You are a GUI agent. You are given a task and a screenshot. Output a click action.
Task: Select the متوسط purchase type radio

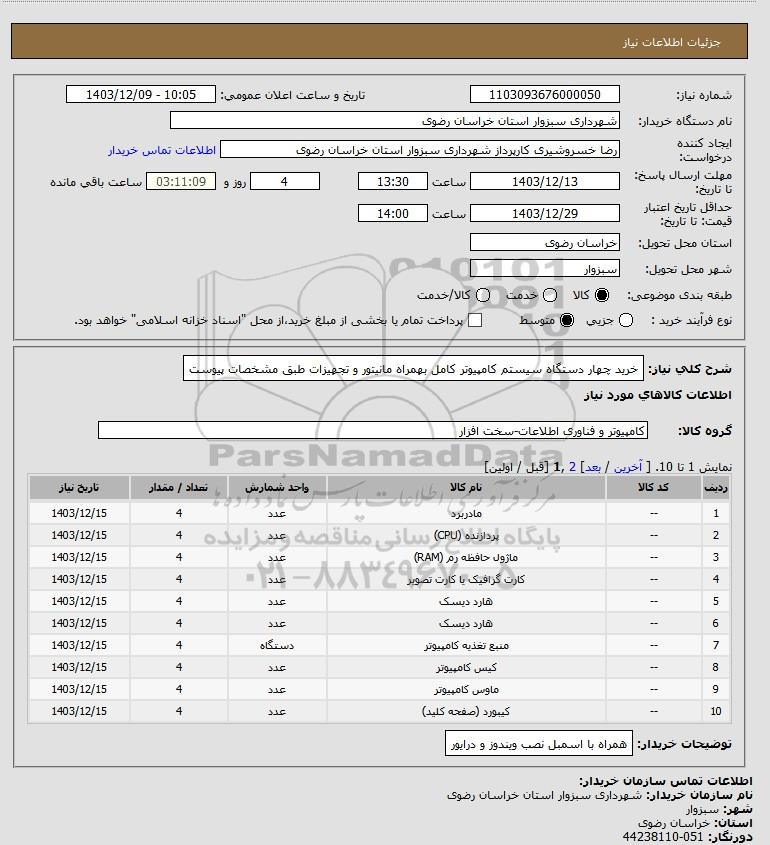click(x=567, y=320)
